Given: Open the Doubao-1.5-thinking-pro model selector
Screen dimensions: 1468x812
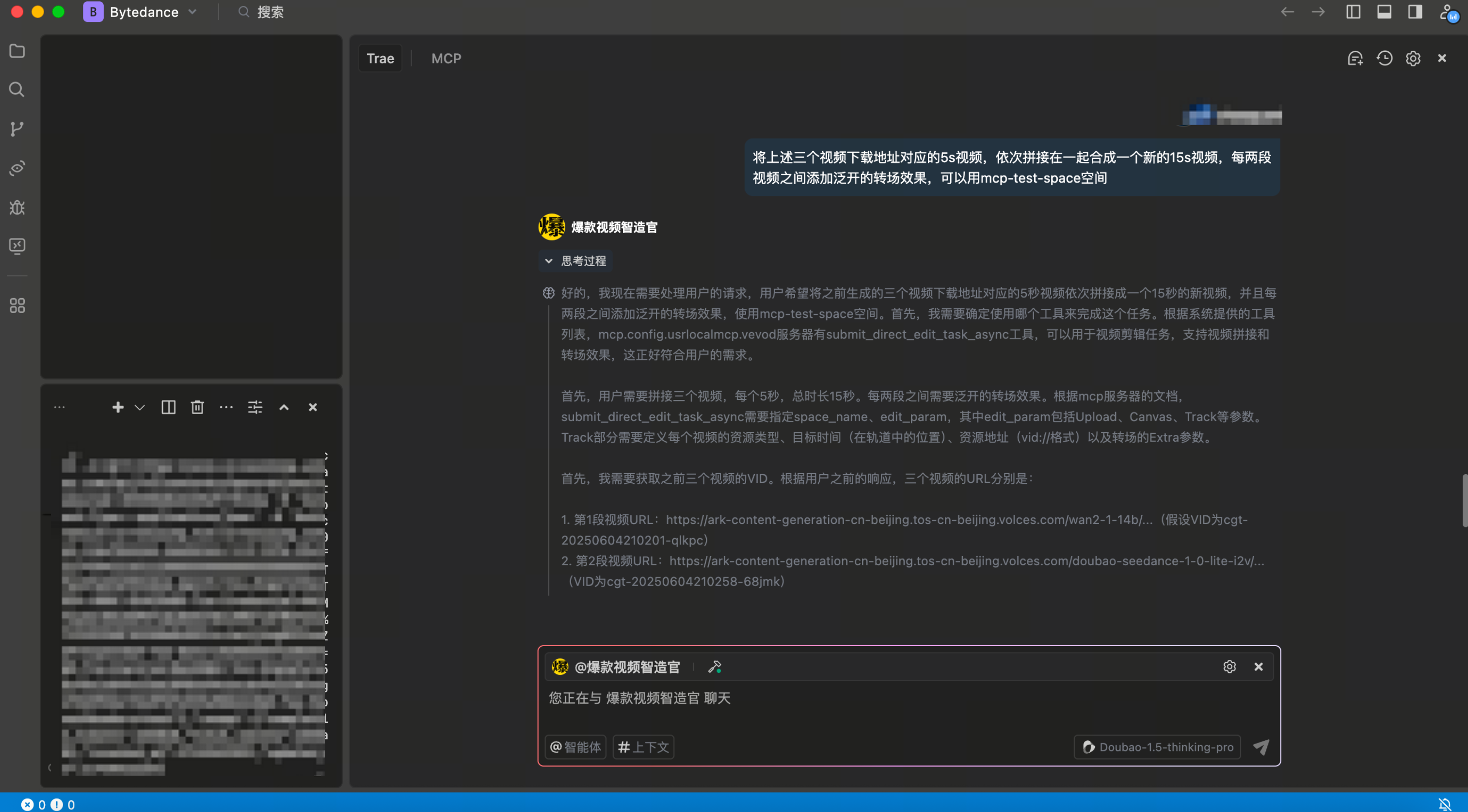Looking at the screenshot, I should click(1157, 747).
